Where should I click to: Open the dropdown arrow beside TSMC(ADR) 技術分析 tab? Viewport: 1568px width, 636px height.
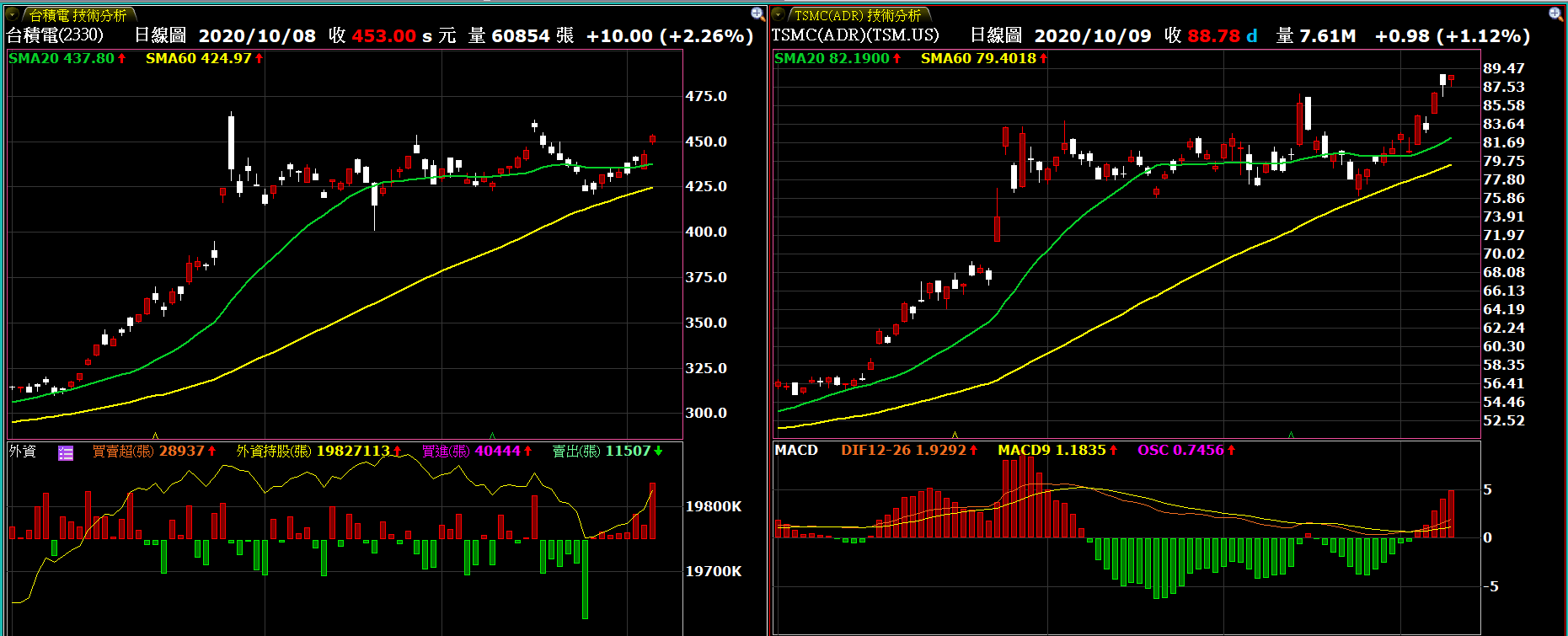pos(779,14)
